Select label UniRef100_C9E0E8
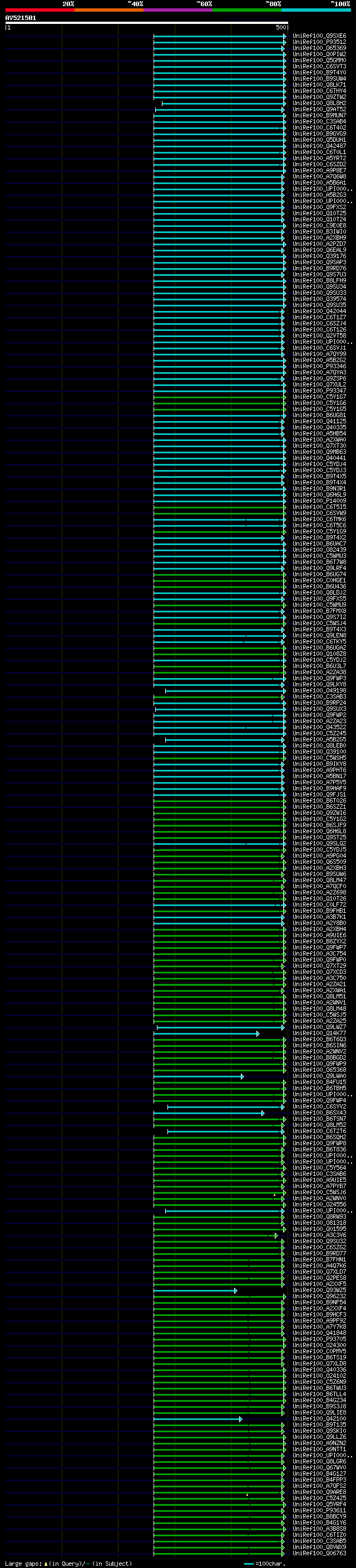 click(319, 226)
